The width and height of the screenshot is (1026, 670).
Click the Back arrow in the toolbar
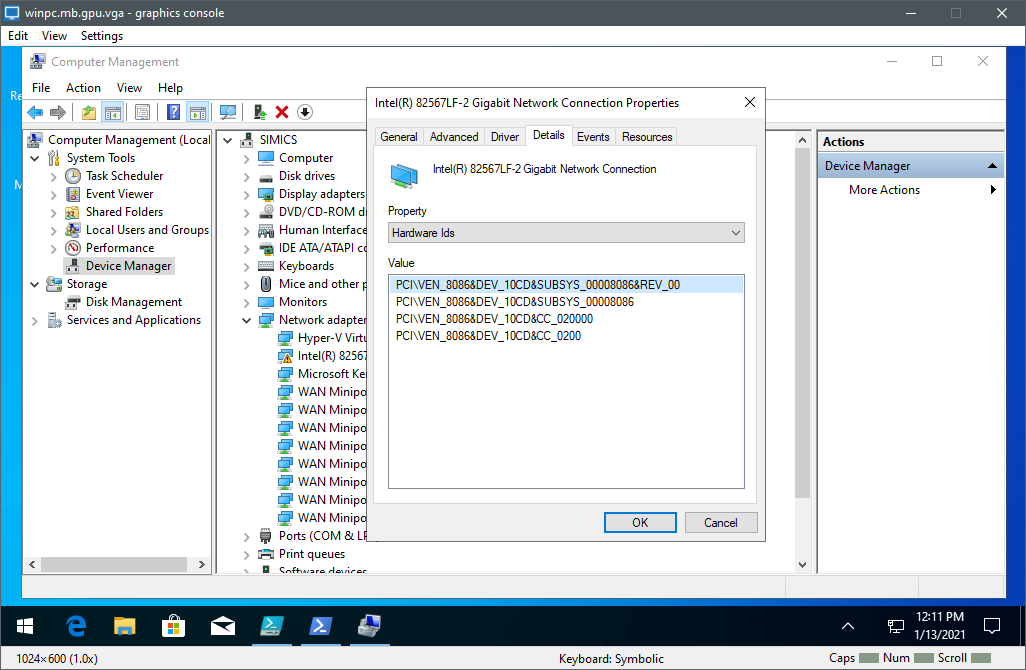(35, 112)
